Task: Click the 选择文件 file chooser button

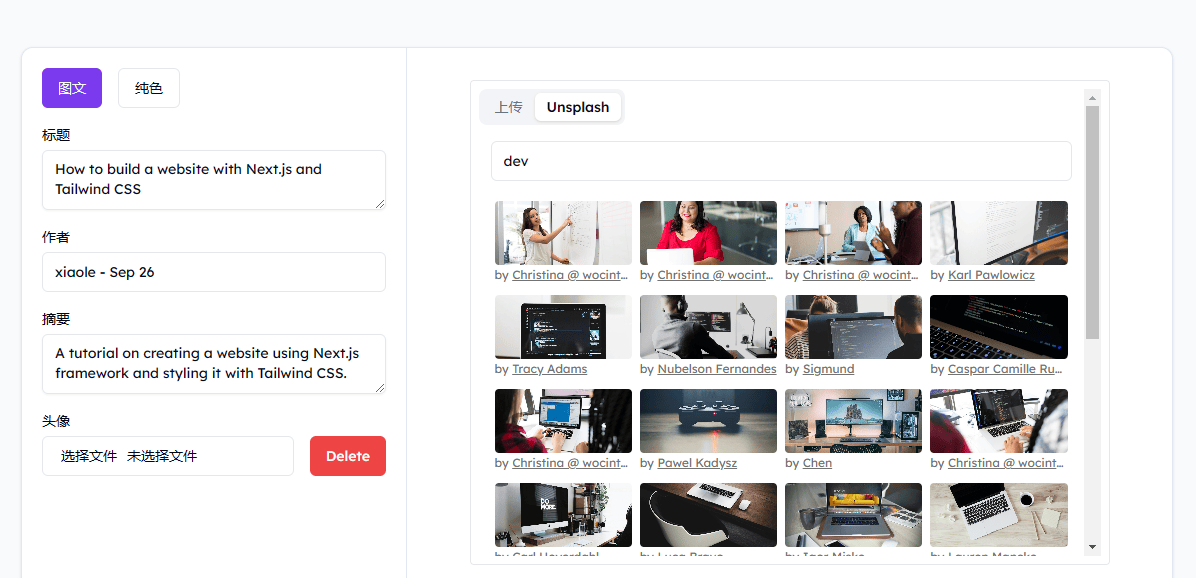Action: coord(89,456)
